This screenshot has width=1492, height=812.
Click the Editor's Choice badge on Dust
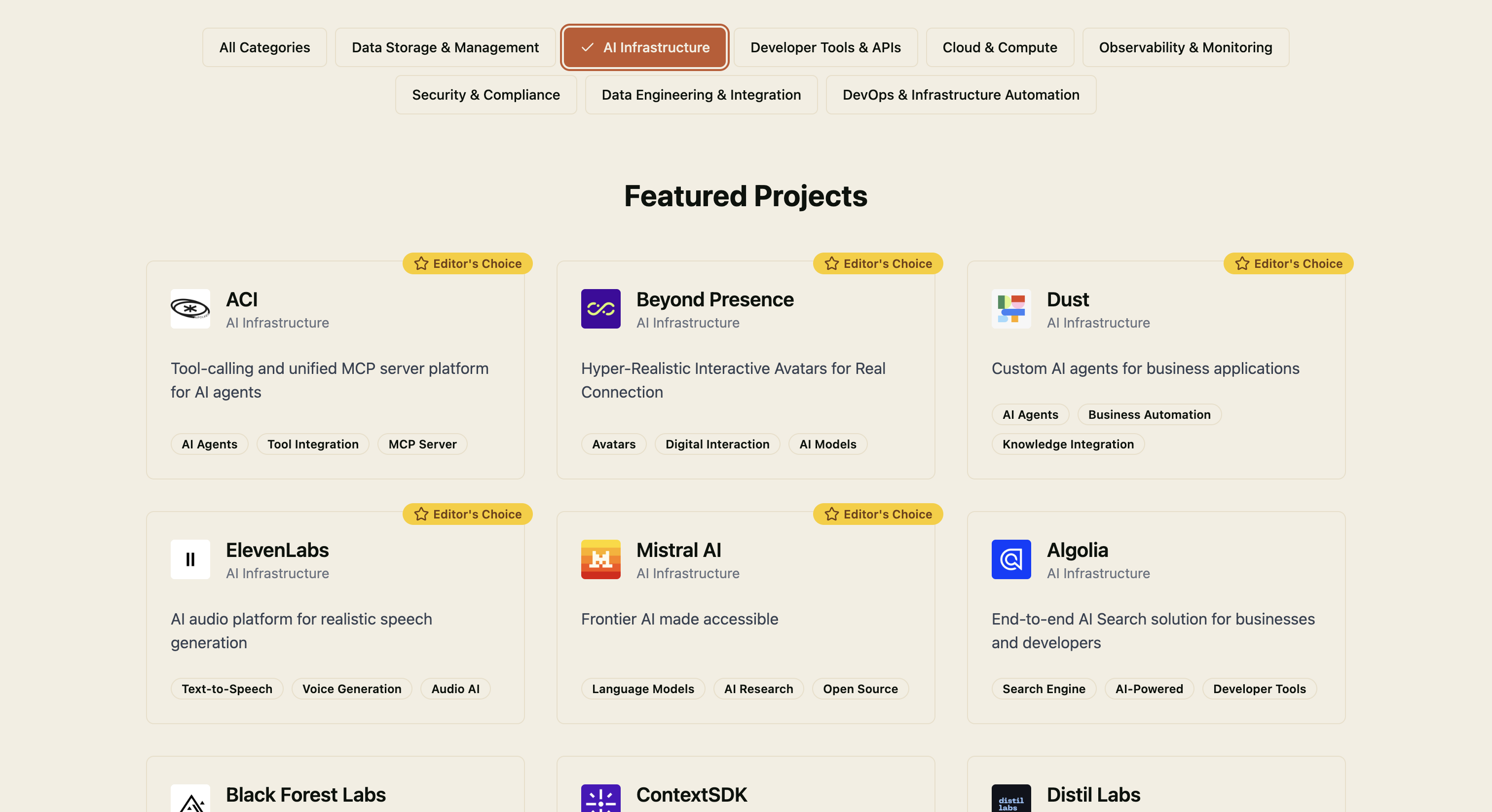(1288, 263)
